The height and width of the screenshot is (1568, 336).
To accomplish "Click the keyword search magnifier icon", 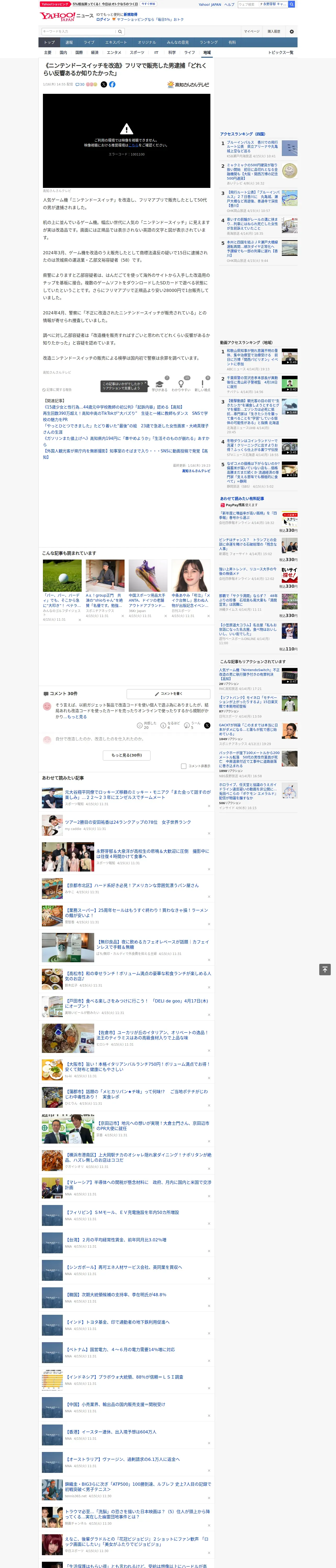I will pyautogui.click(x=120, y=32).
